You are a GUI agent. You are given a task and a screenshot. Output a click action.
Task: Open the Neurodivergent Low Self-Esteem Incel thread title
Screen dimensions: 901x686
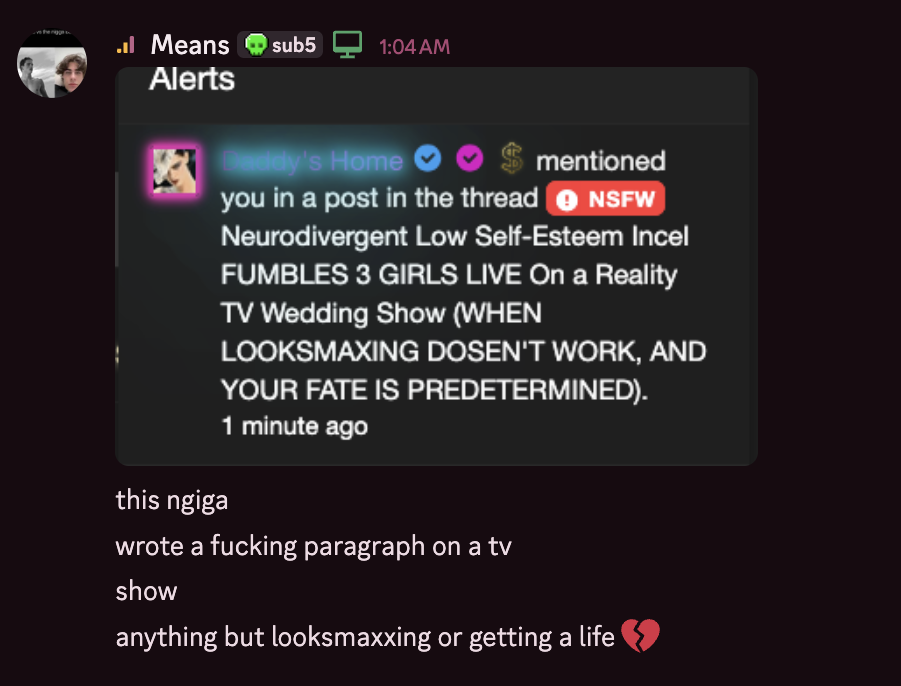coord(463,313)
